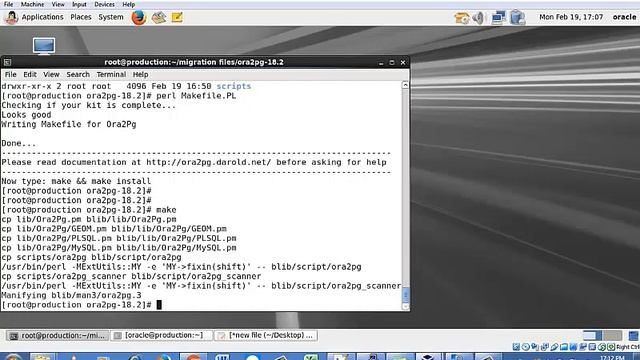Select the second gray workspace in the switcher
640x360 pixels.
click(x=613, y=336)
